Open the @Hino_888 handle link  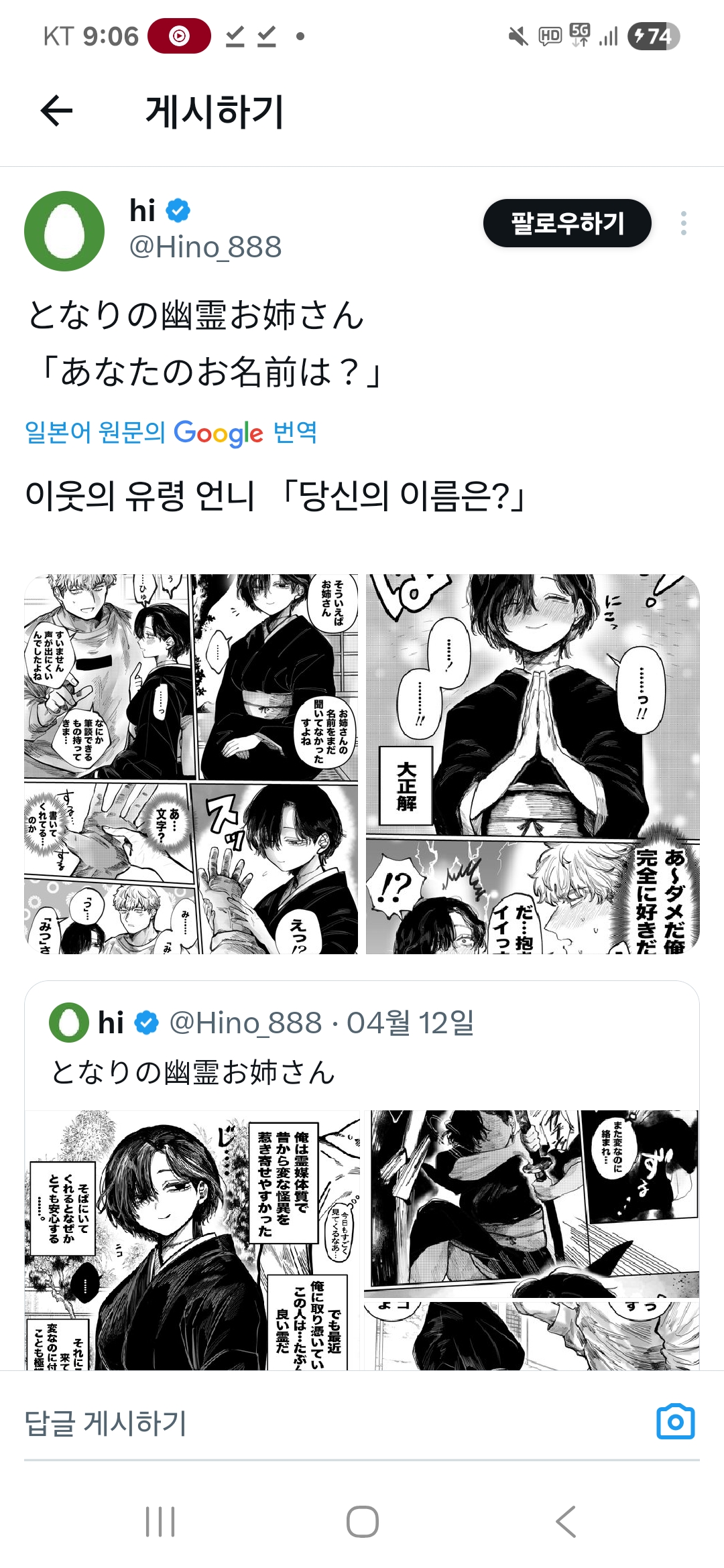coord(205,247)
